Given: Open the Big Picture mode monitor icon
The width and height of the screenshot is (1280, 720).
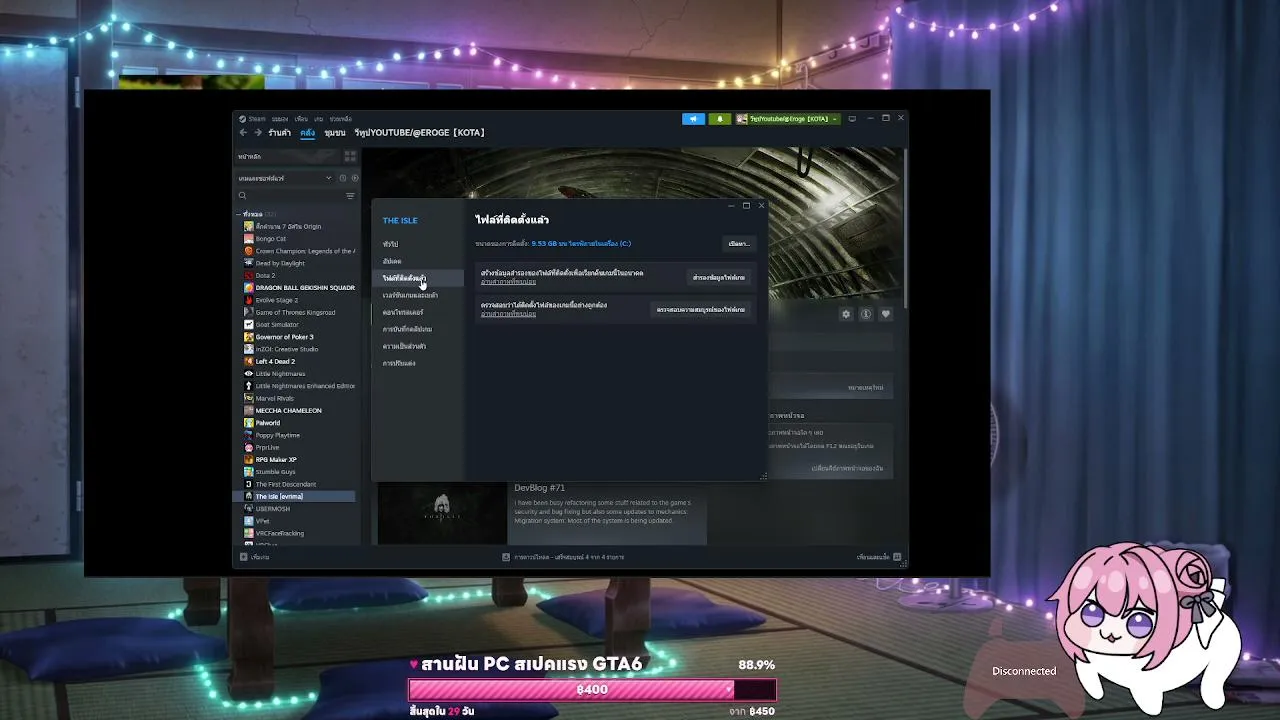Looking at the screenshot, I should tap(852, 119).
